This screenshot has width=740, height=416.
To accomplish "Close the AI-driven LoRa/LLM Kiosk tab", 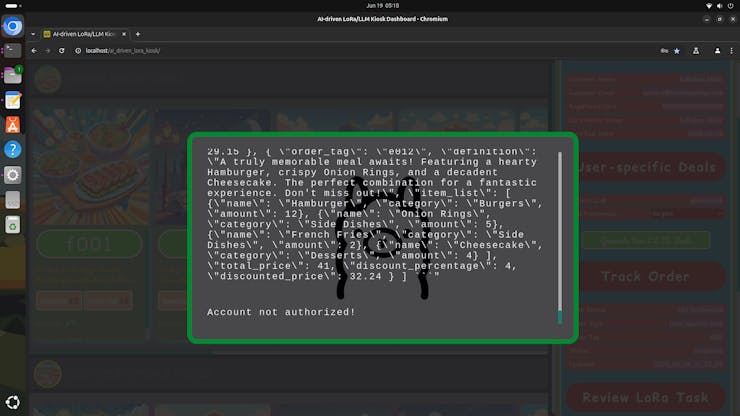I will (x=124, y=34).
